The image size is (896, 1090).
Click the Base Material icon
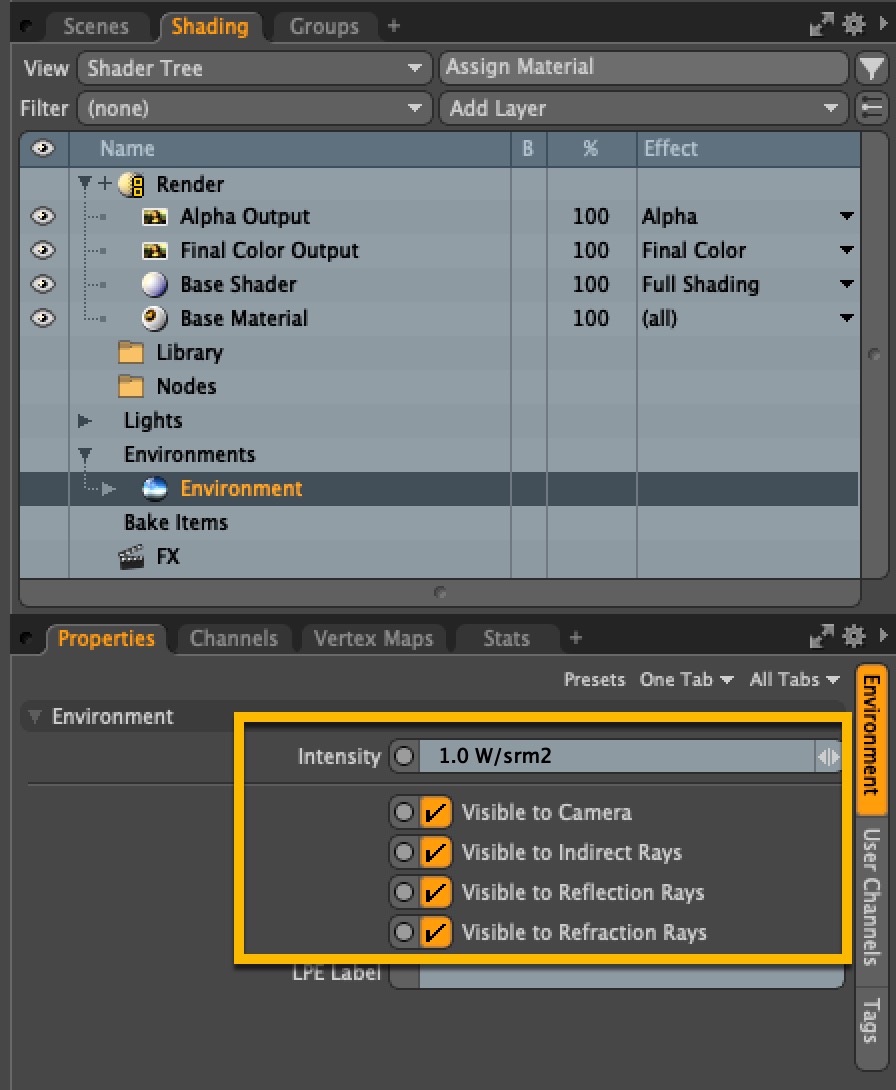point(155,319)
